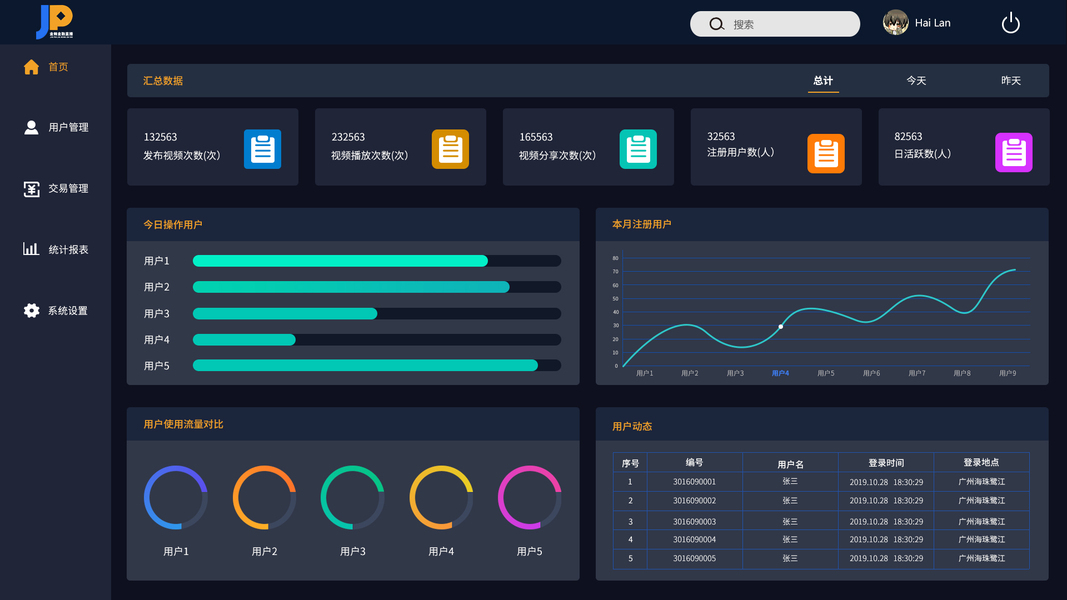The width and height of the screenshot is (1067, 600).
Task: Switch to the 今天 tab
Action: tap(916, 80)
